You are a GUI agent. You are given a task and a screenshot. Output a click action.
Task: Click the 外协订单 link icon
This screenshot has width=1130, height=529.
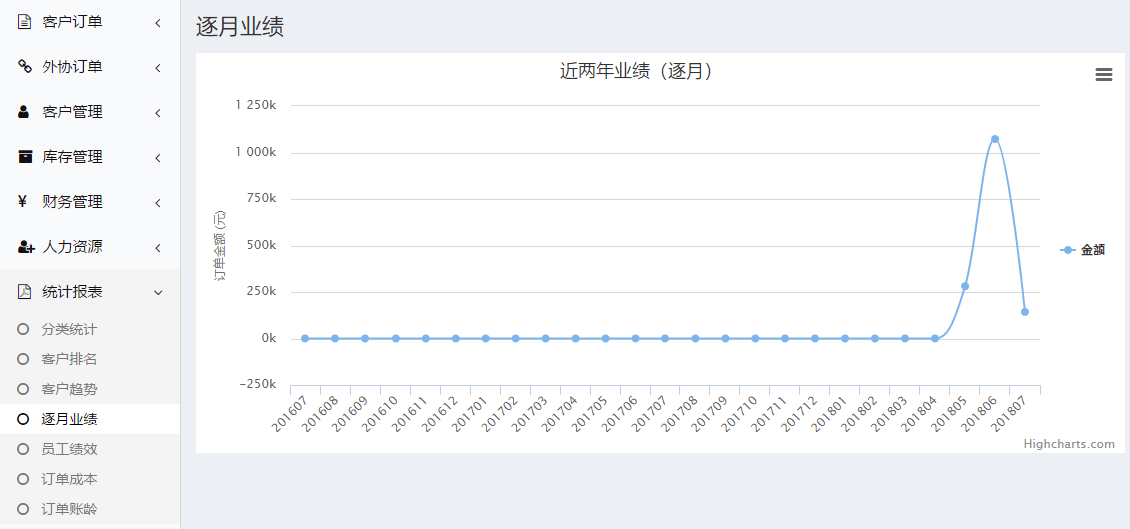coord(25,67)
